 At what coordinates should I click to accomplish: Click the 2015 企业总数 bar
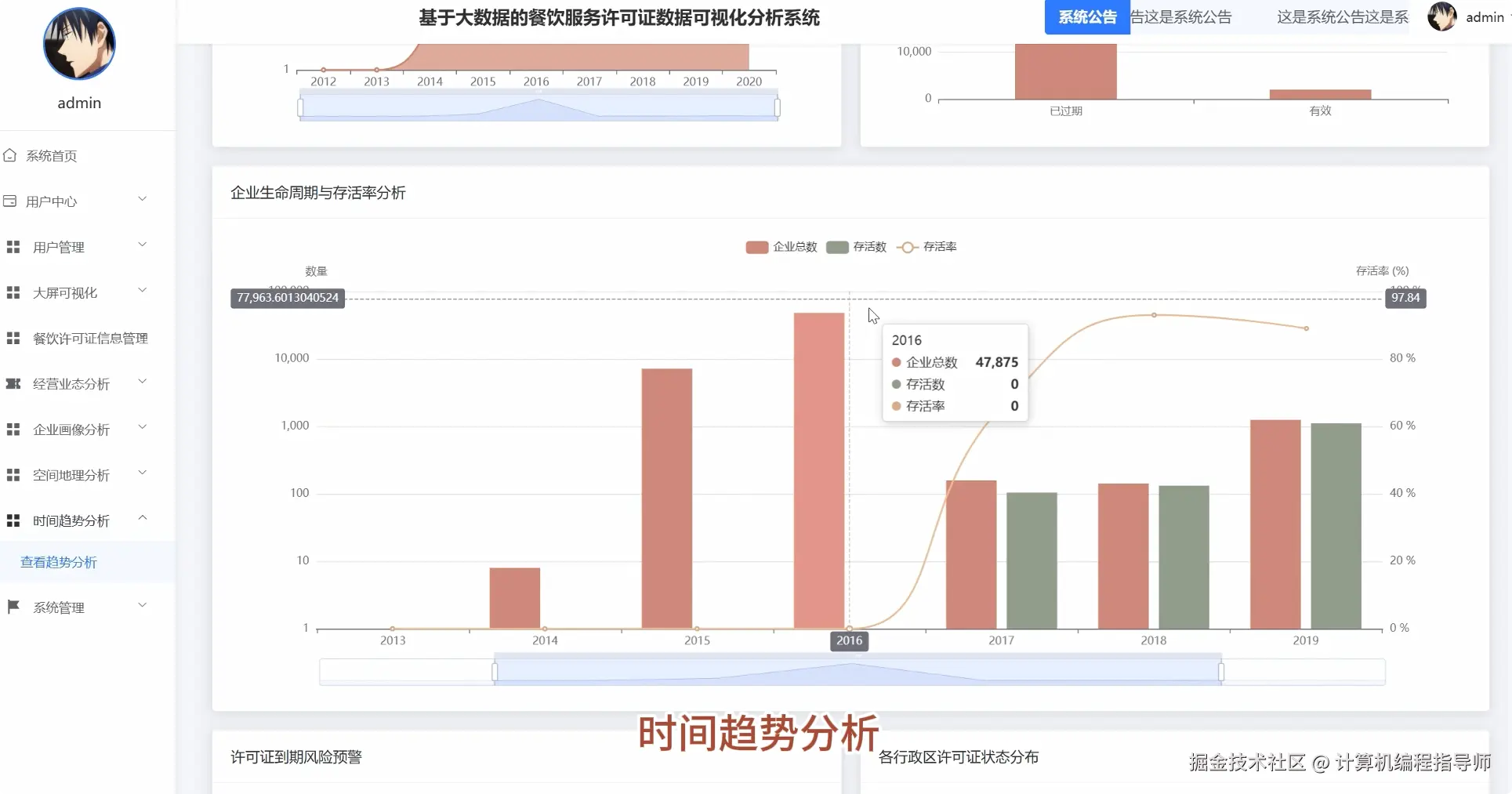point(667,499)
